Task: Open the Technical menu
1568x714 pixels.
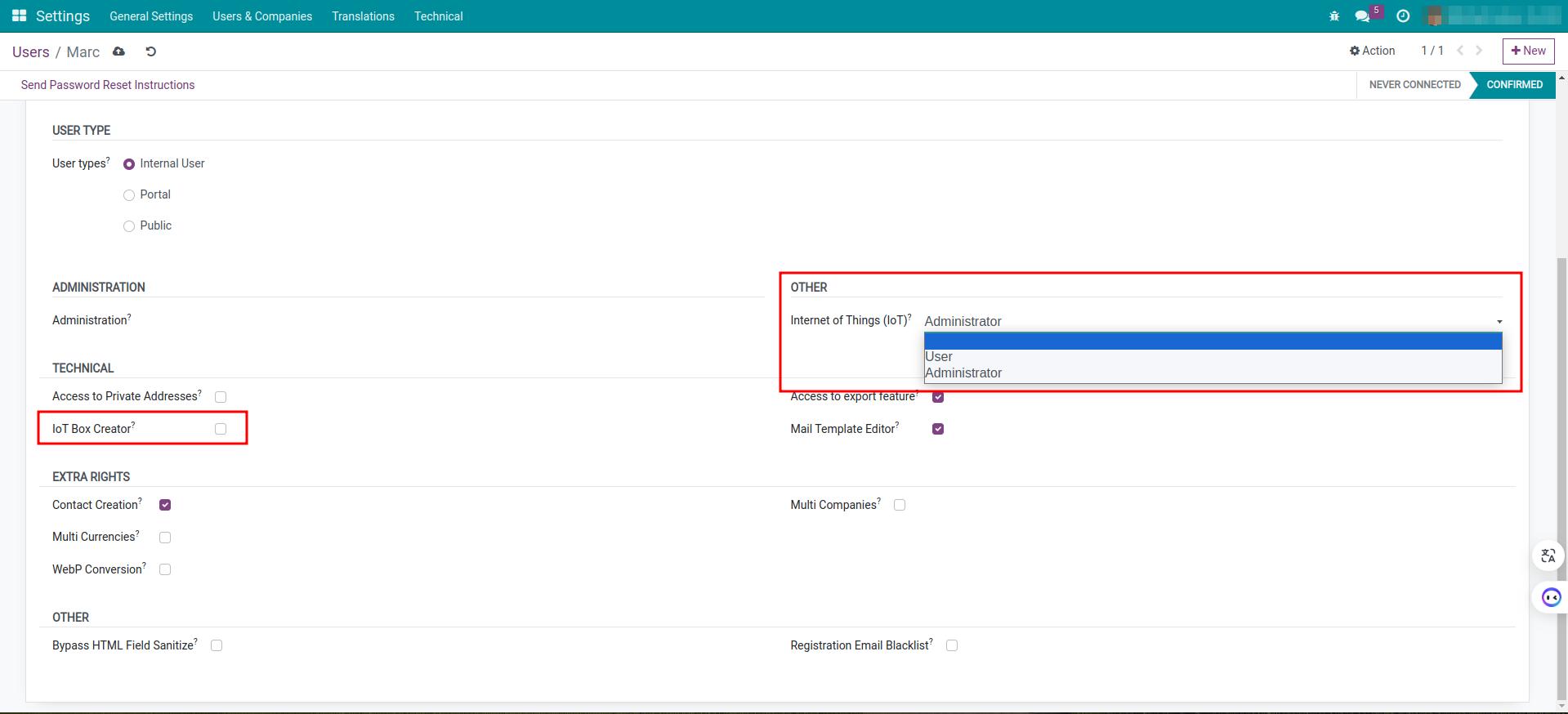Action: coord(438,16)
